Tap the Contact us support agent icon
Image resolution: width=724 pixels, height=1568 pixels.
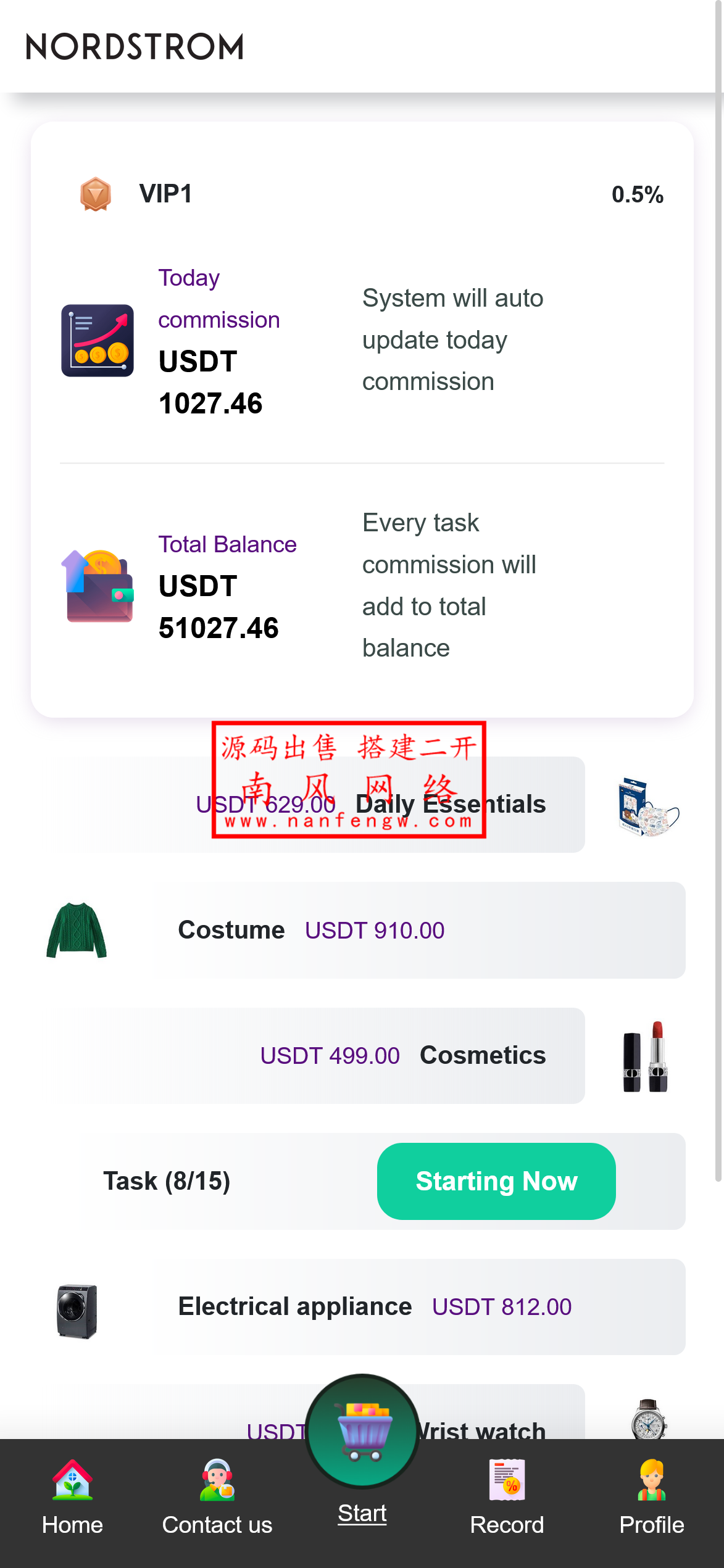[x=217, y=1480]
